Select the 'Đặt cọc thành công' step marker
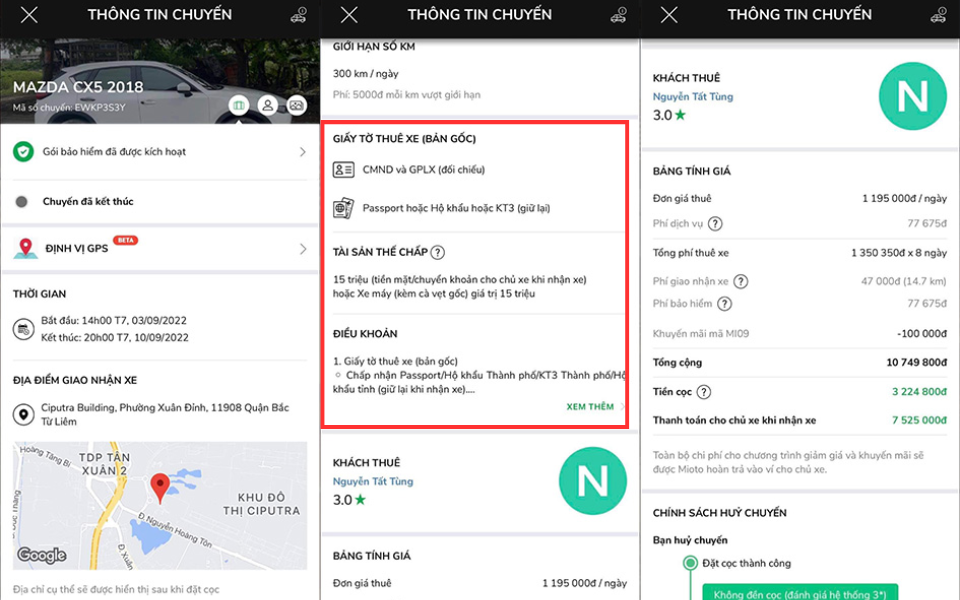Image resolution: width=960 pixels, height=600 pixels. point(691,563)
